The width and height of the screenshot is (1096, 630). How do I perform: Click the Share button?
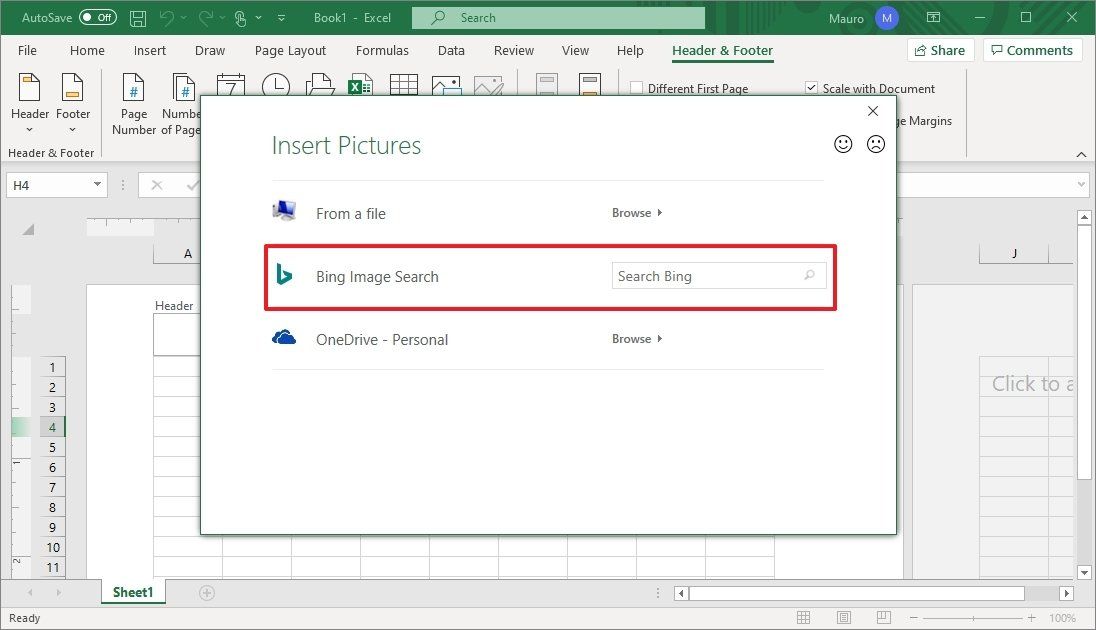(x=940, y=49)
